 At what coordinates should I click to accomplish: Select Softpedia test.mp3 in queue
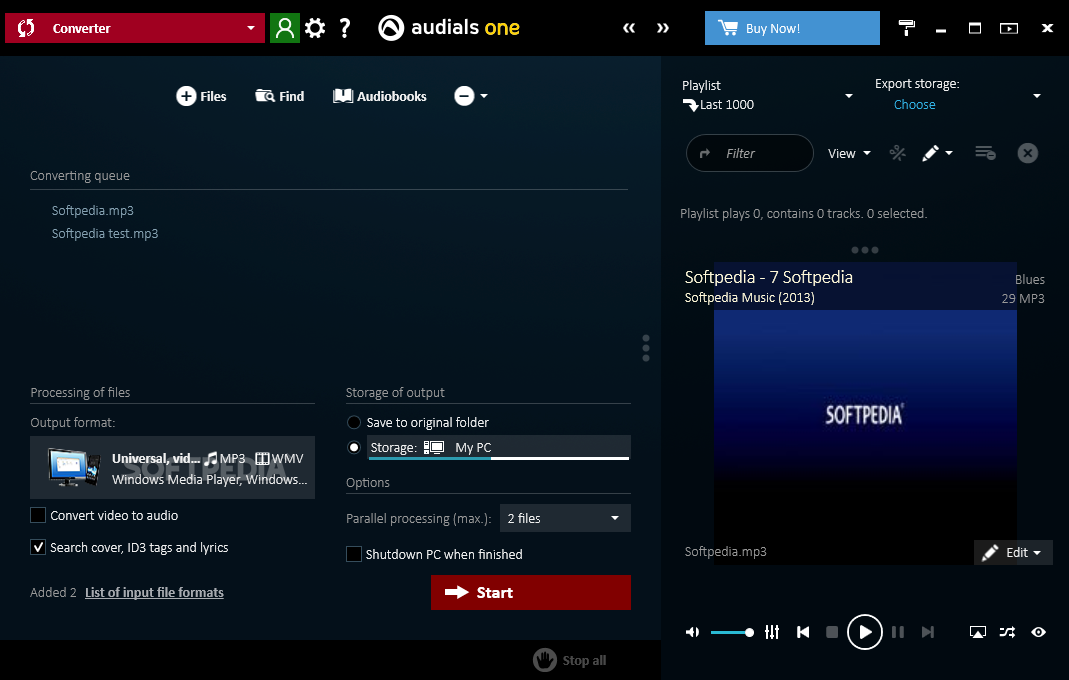point(105,233)
